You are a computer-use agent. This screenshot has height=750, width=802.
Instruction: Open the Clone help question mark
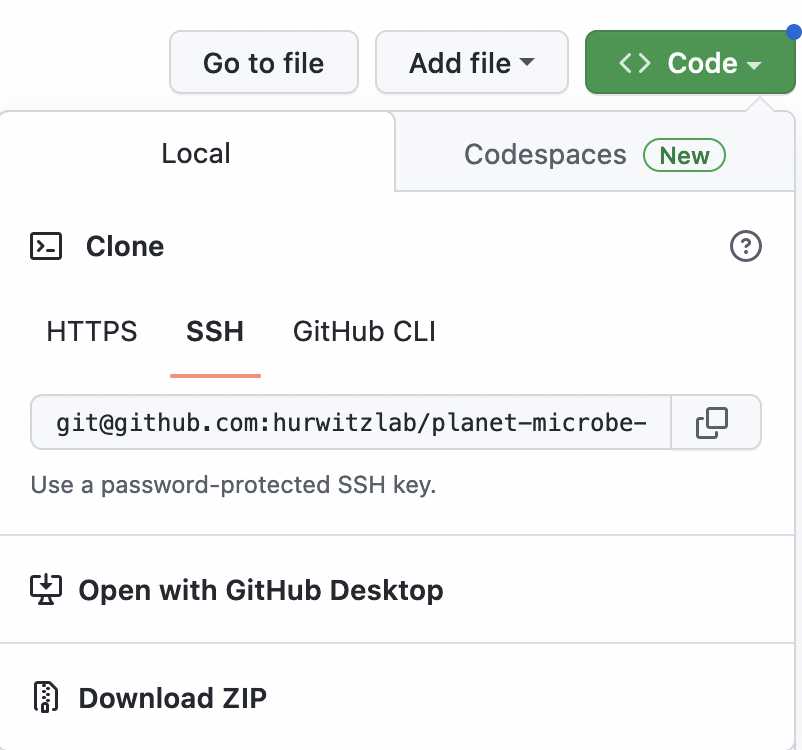point(745,246)
